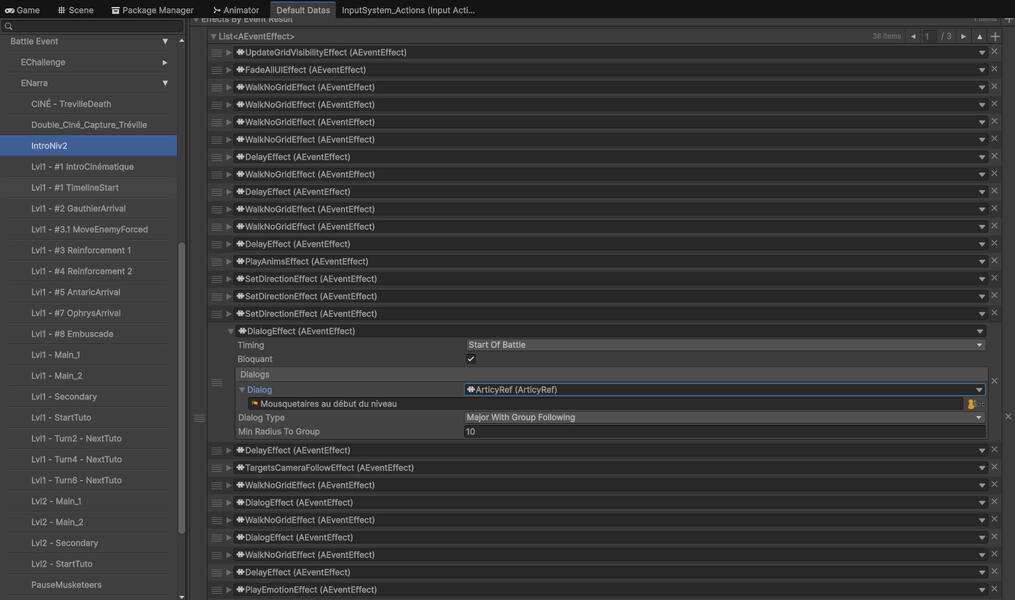This screenshot has width=1015, height=600.
Task: Select Lvl1 - #8 Embuscade in the sidebar
Action: (72, 334)
